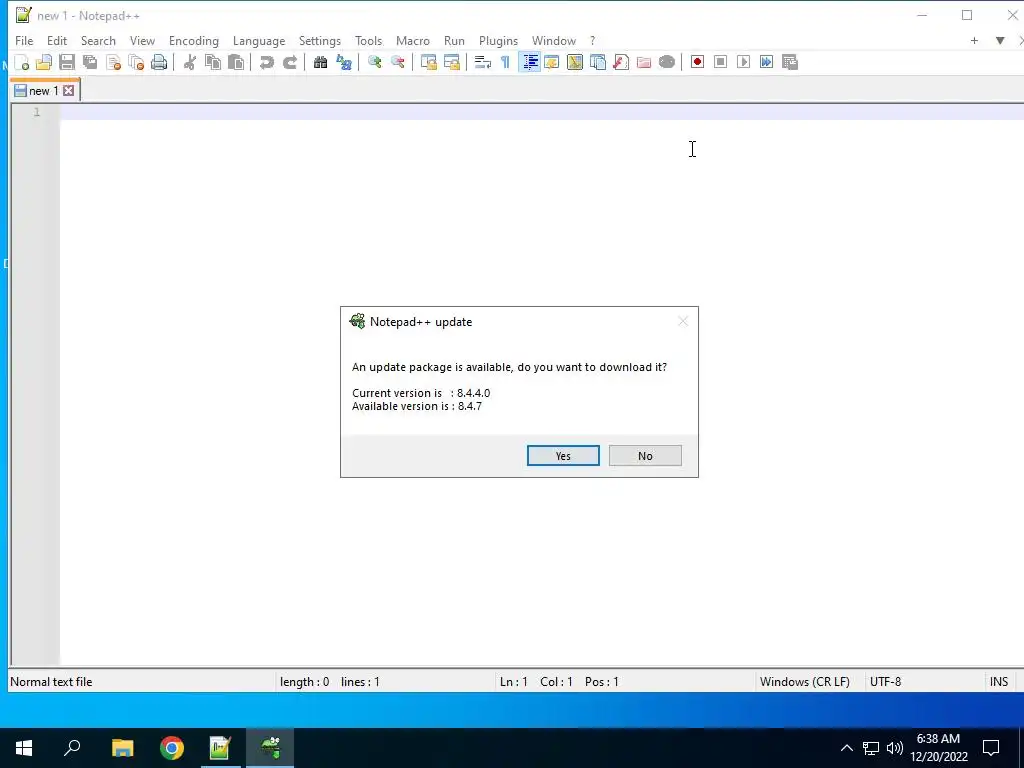
Task: Close the Notepad++ update dialog
Action: tap(682, 321)
